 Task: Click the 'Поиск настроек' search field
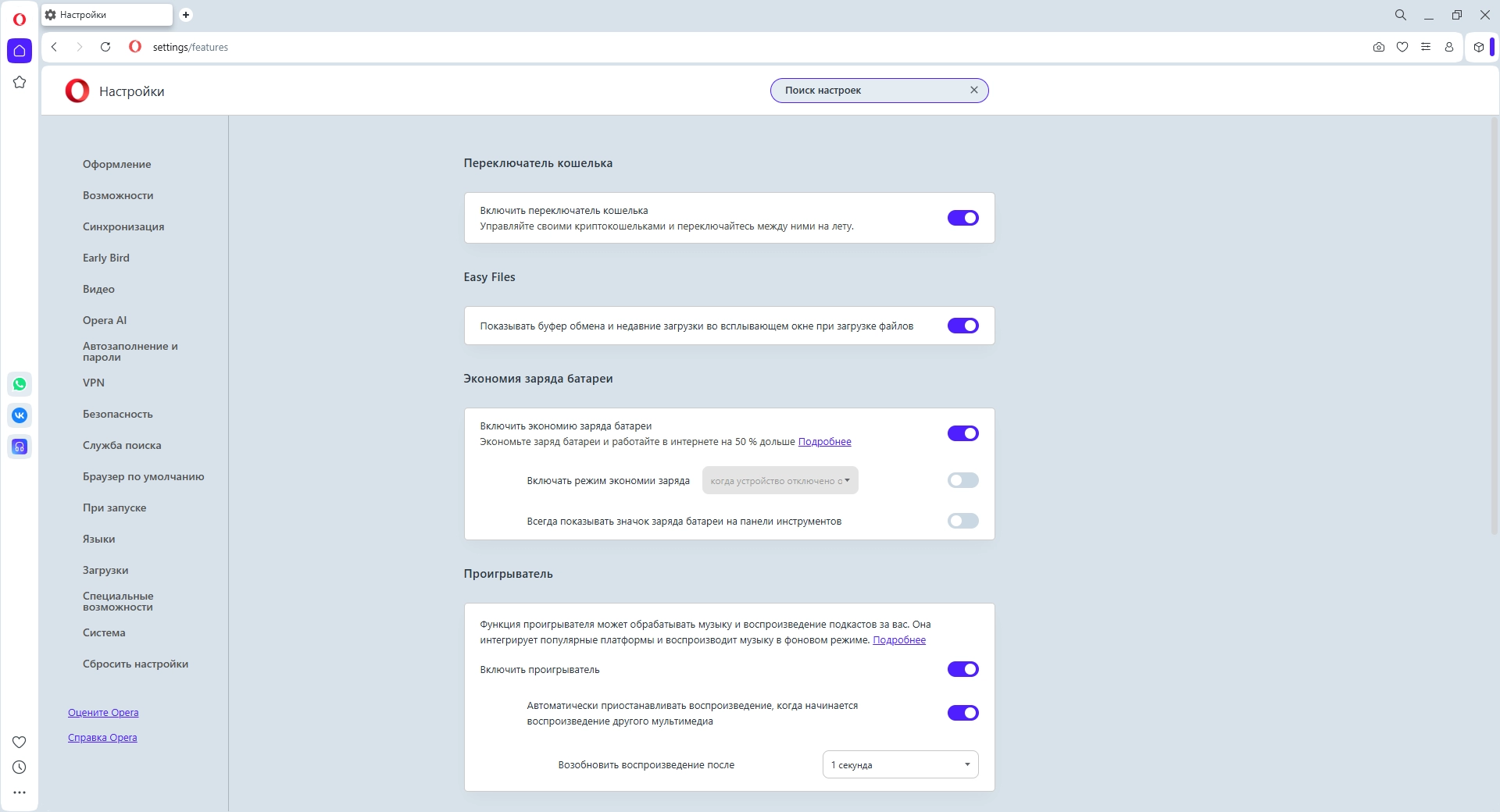tap(871, 91)
